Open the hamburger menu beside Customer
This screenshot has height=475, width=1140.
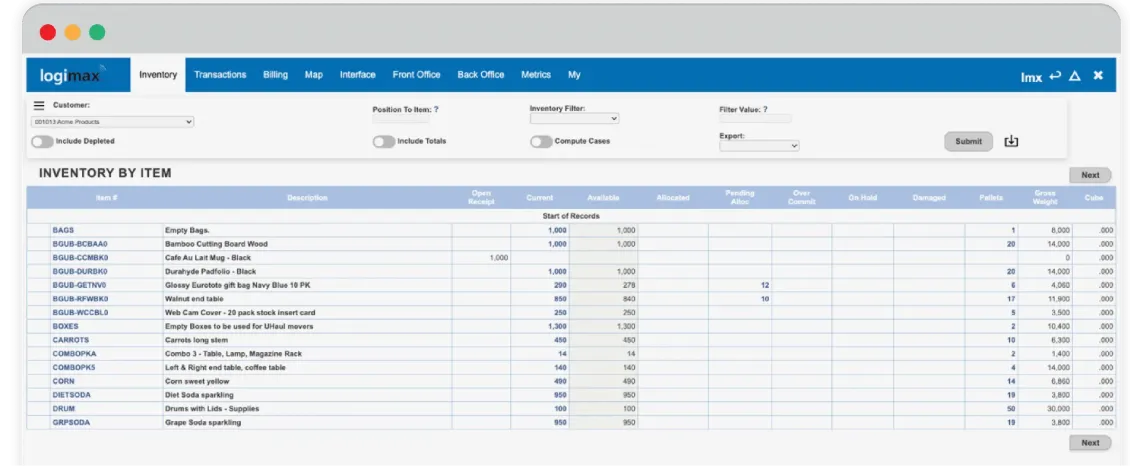point(39,105)
